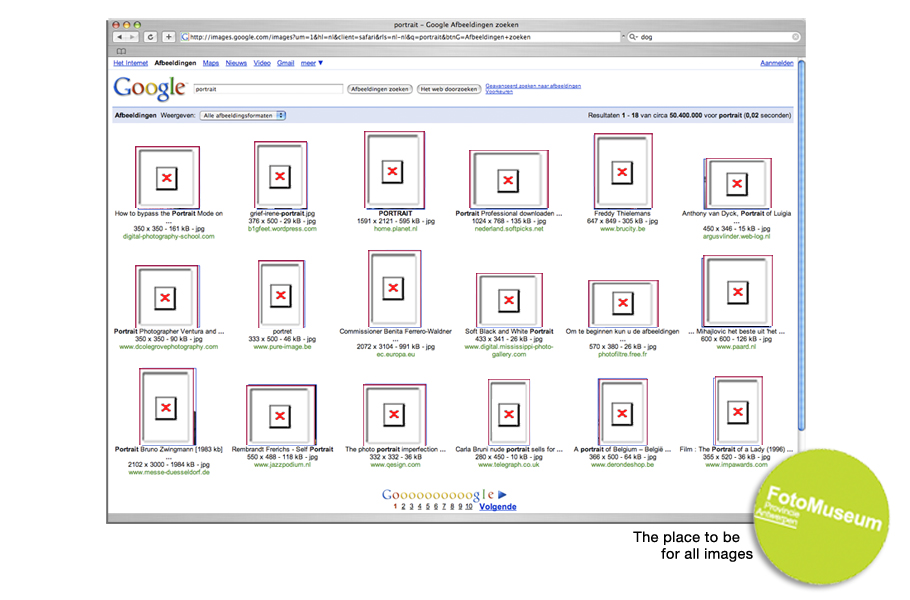Viewport: 910px width, 600px height.
Task: Click the green FotoMuseum badge
Action: (x=822, y=516)
